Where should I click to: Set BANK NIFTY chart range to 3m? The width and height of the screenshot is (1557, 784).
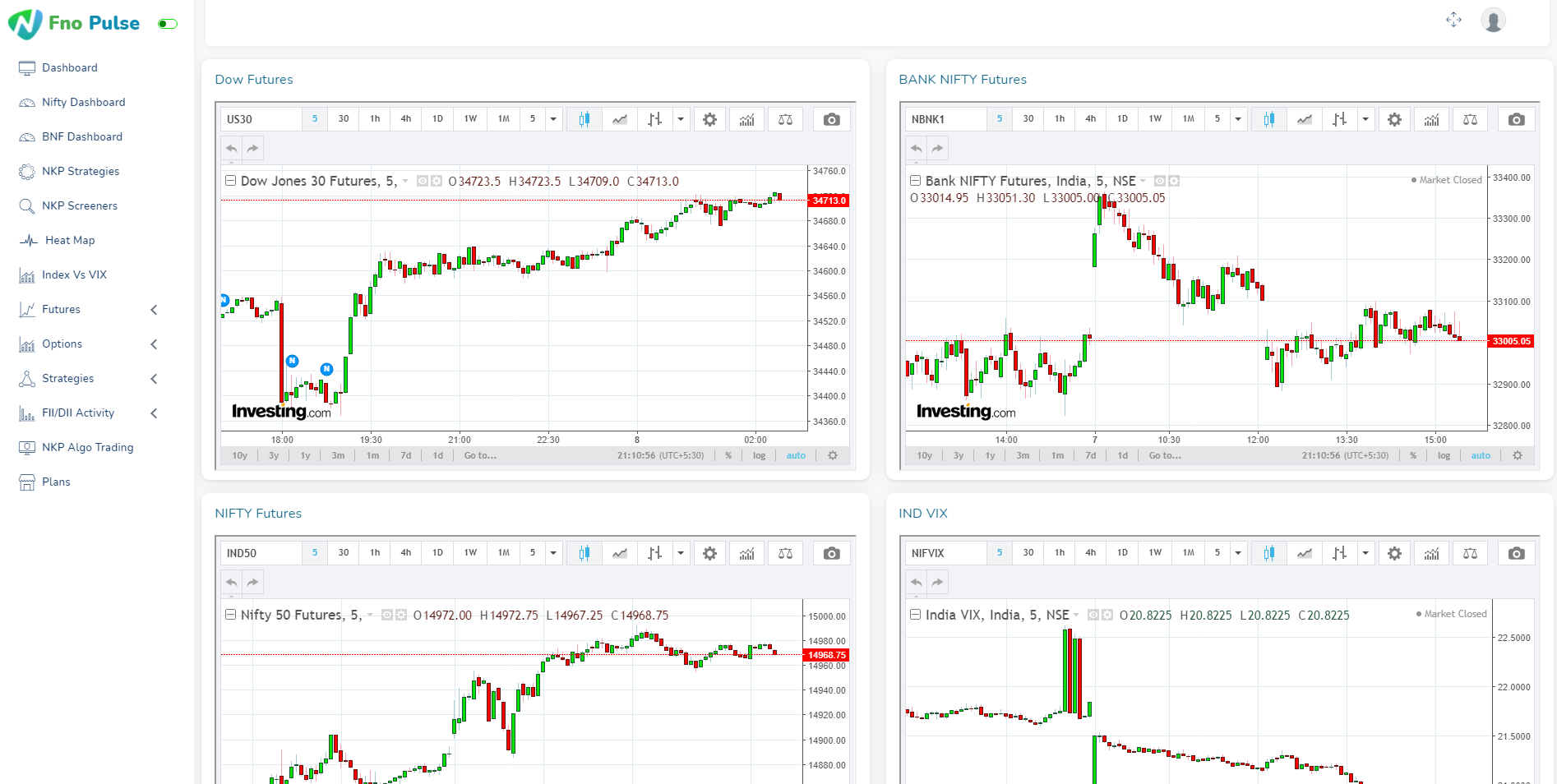click(x=1023, y=455)
